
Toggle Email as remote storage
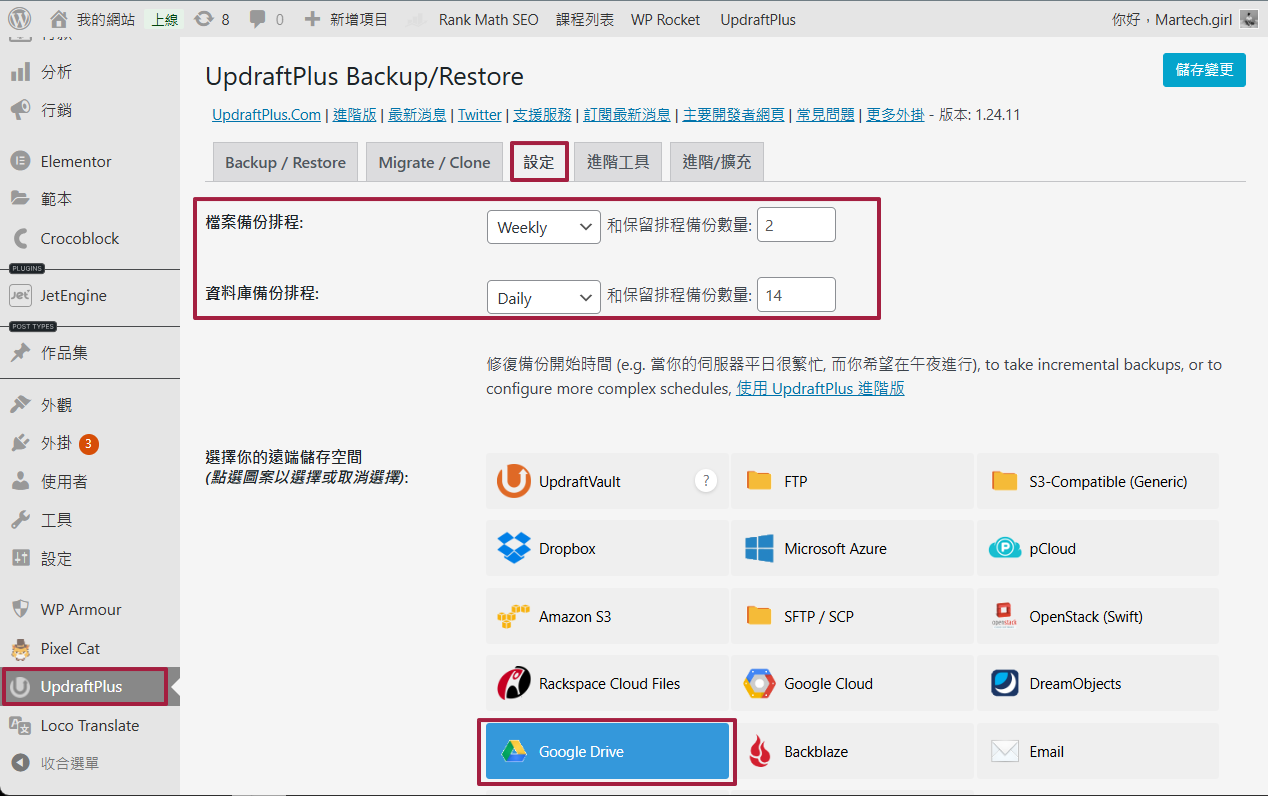[x=1097, y=752]
